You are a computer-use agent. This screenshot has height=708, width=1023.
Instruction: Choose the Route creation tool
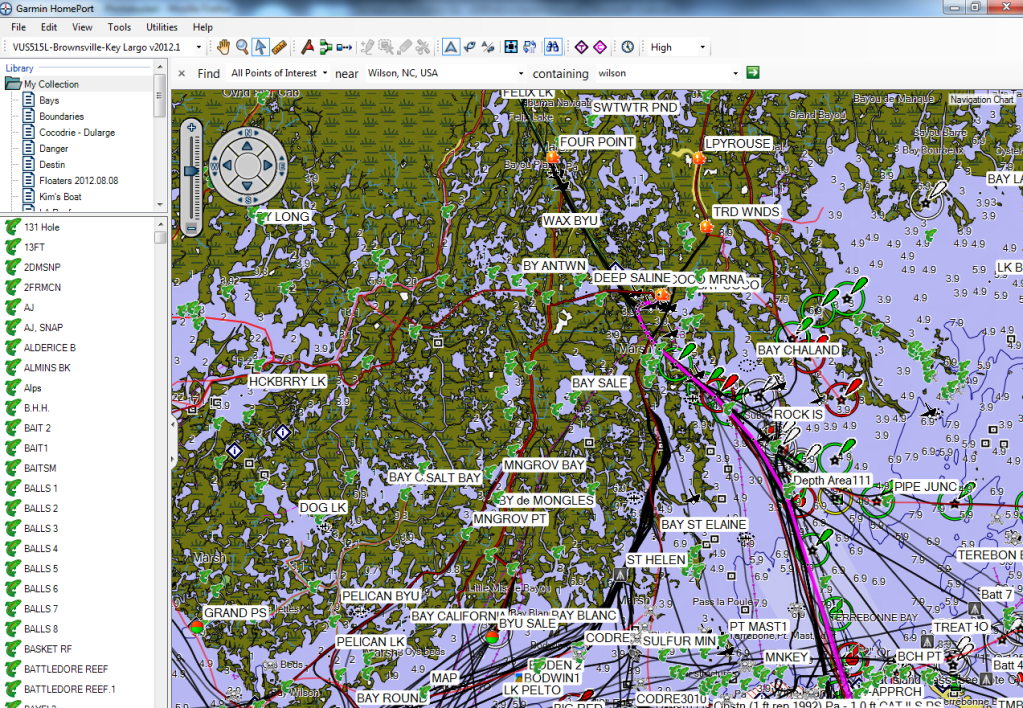326,47
